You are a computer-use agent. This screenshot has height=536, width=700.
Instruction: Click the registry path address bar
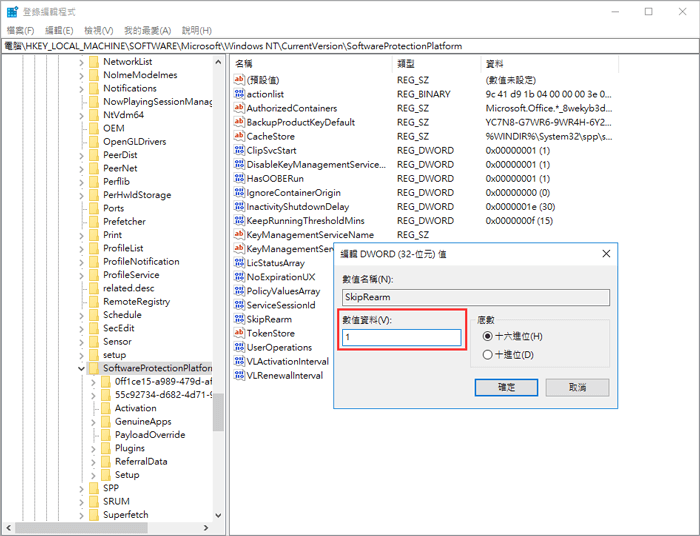tap(350, 46)
